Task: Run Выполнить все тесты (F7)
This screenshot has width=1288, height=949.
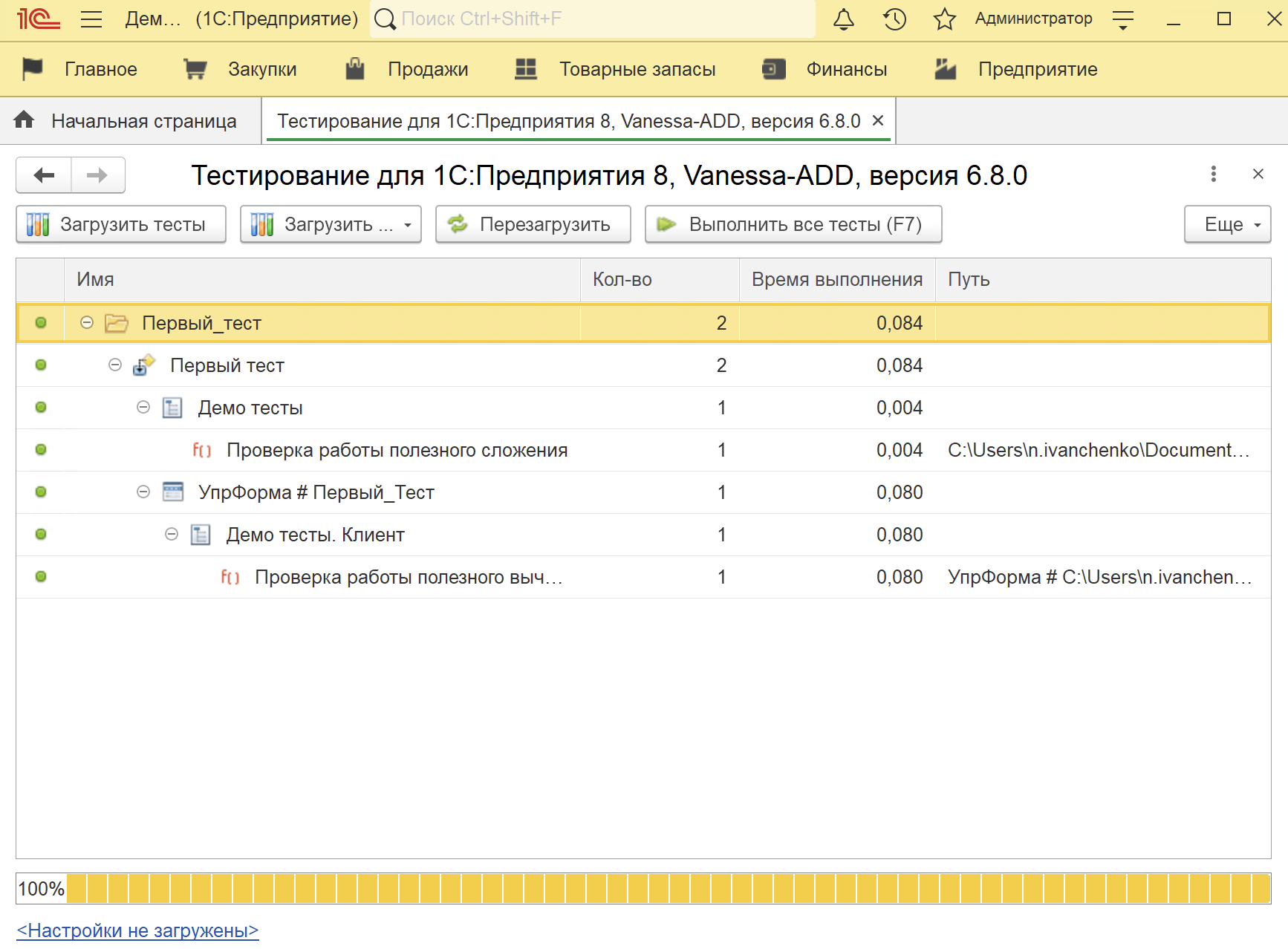Action: pyautogui.click(x=793, y=224)
